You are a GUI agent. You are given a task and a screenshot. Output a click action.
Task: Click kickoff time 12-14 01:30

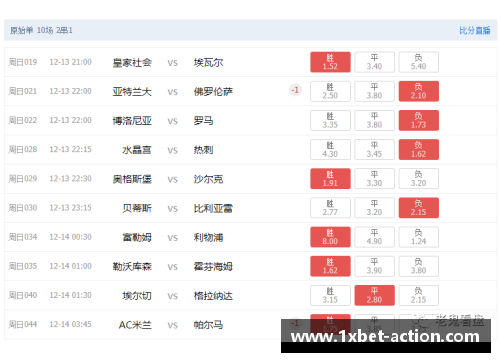70,295
